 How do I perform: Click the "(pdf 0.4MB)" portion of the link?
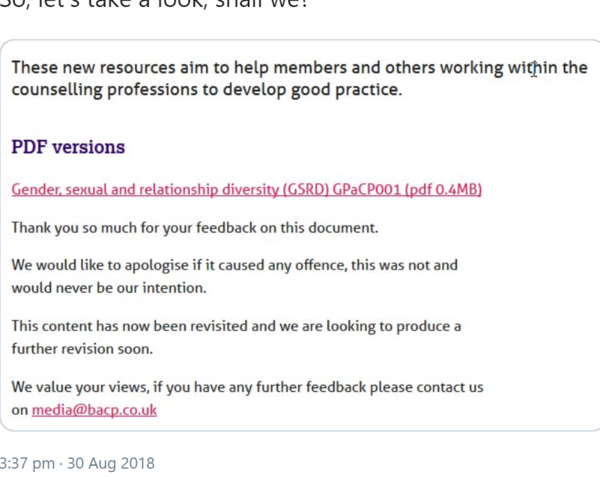click(x=444, y=189)
